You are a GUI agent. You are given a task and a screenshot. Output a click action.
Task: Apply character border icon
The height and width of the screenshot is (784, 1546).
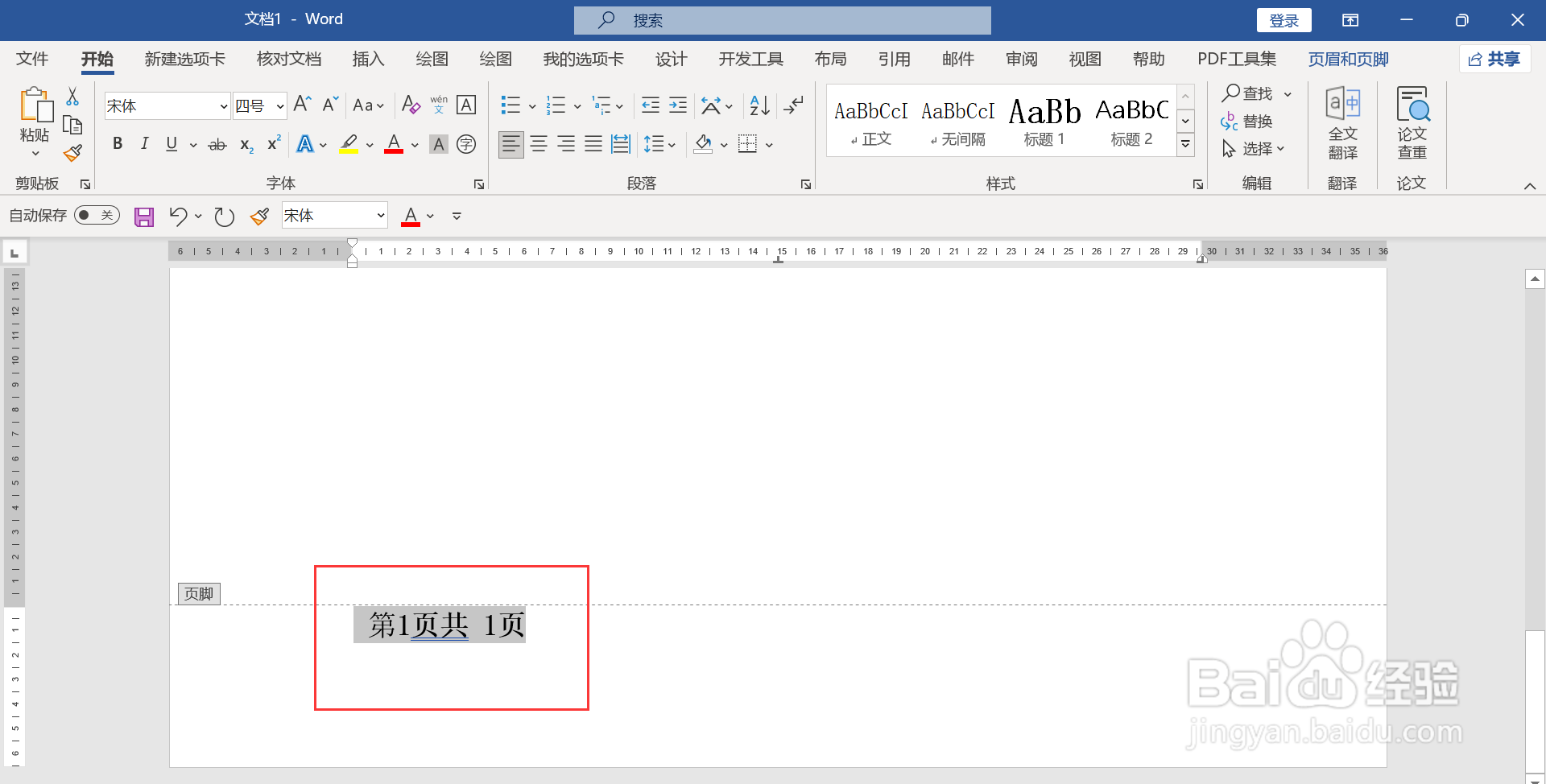[x=466, y=105]
